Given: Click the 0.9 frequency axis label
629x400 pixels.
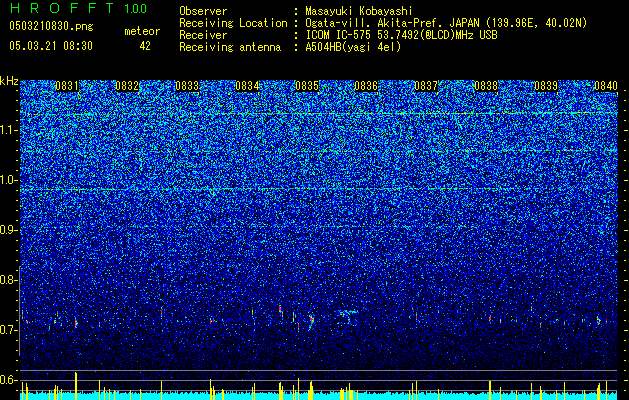Looking at the screenshot, I should coord(8,230).
